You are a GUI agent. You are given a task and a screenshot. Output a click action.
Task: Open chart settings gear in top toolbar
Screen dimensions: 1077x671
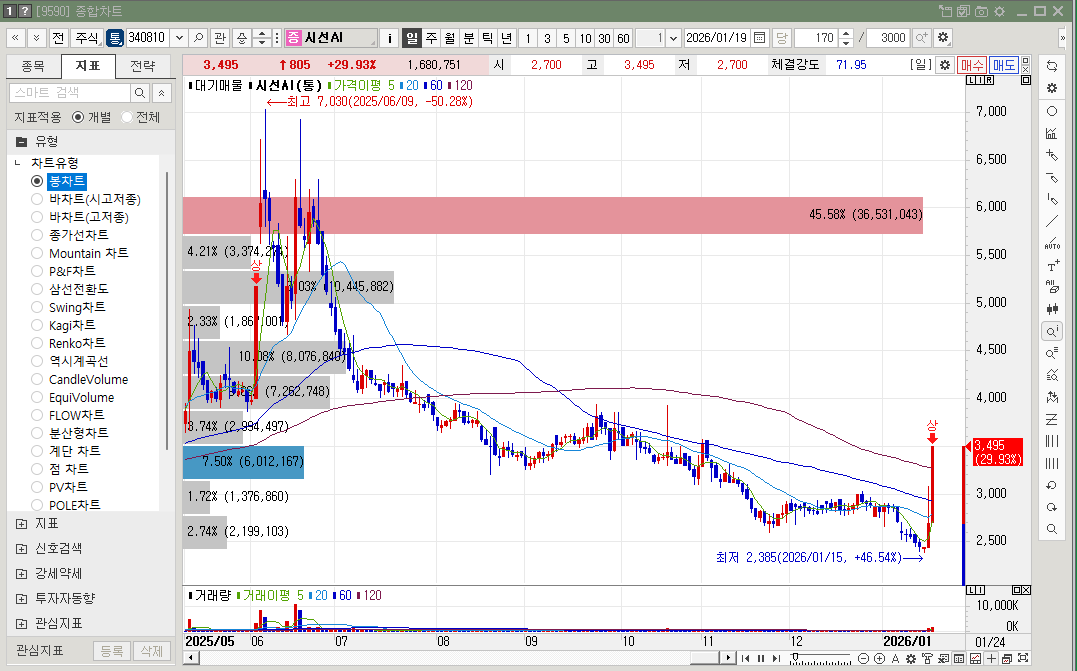pyautogui.click(x=943, y=38)
